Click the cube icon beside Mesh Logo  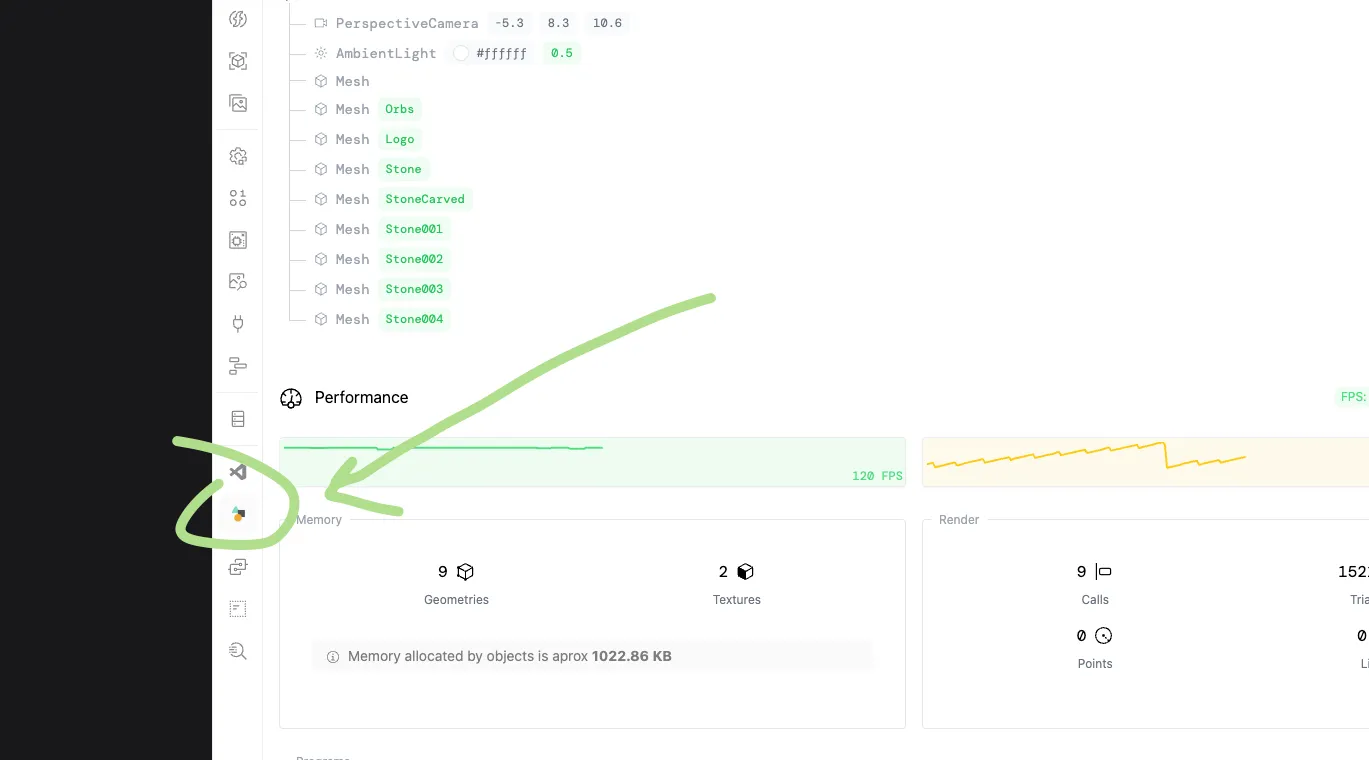pyautogui.click(x=321, y=139)
